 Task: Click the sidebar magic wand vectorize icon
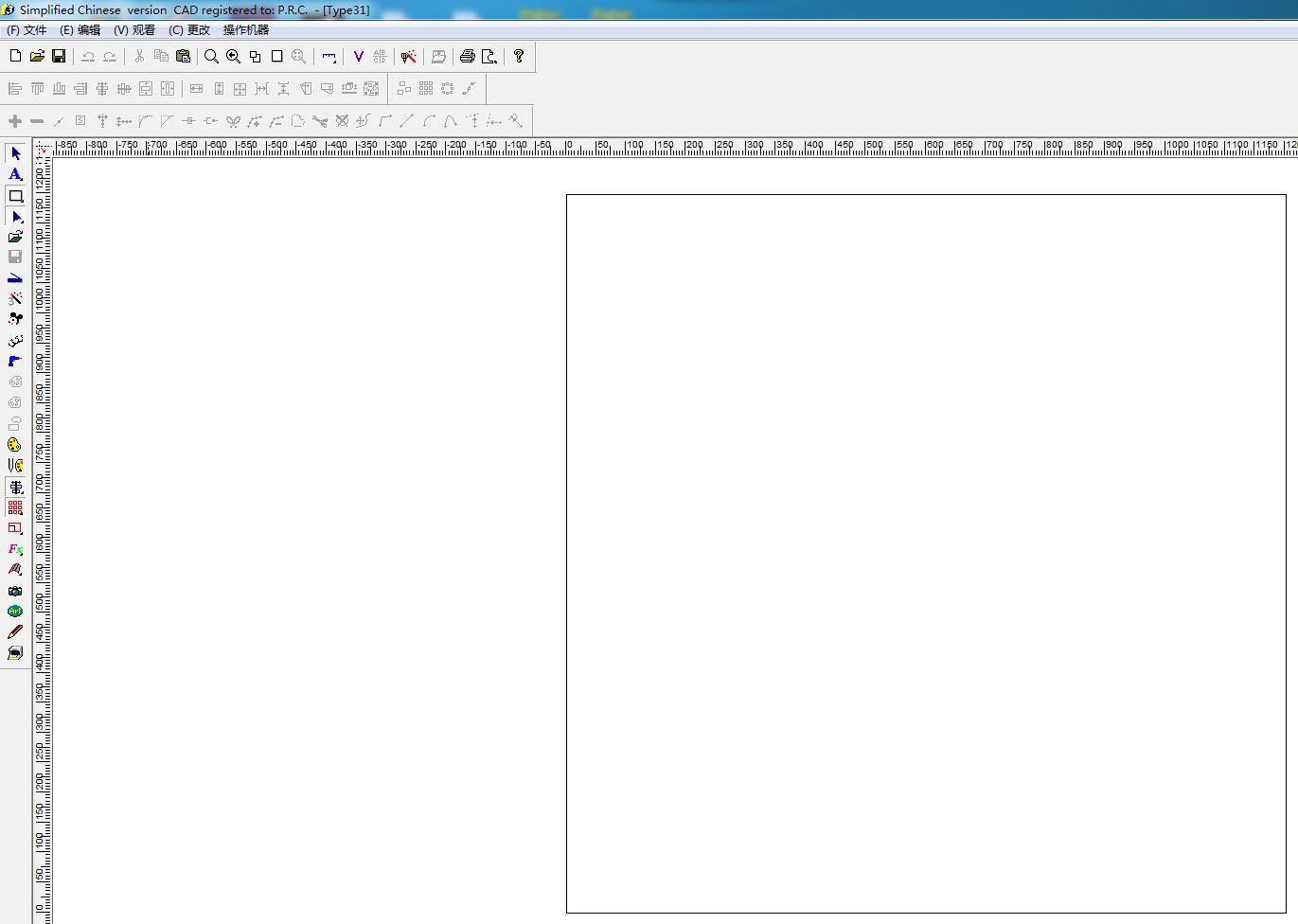coord(15,298)
